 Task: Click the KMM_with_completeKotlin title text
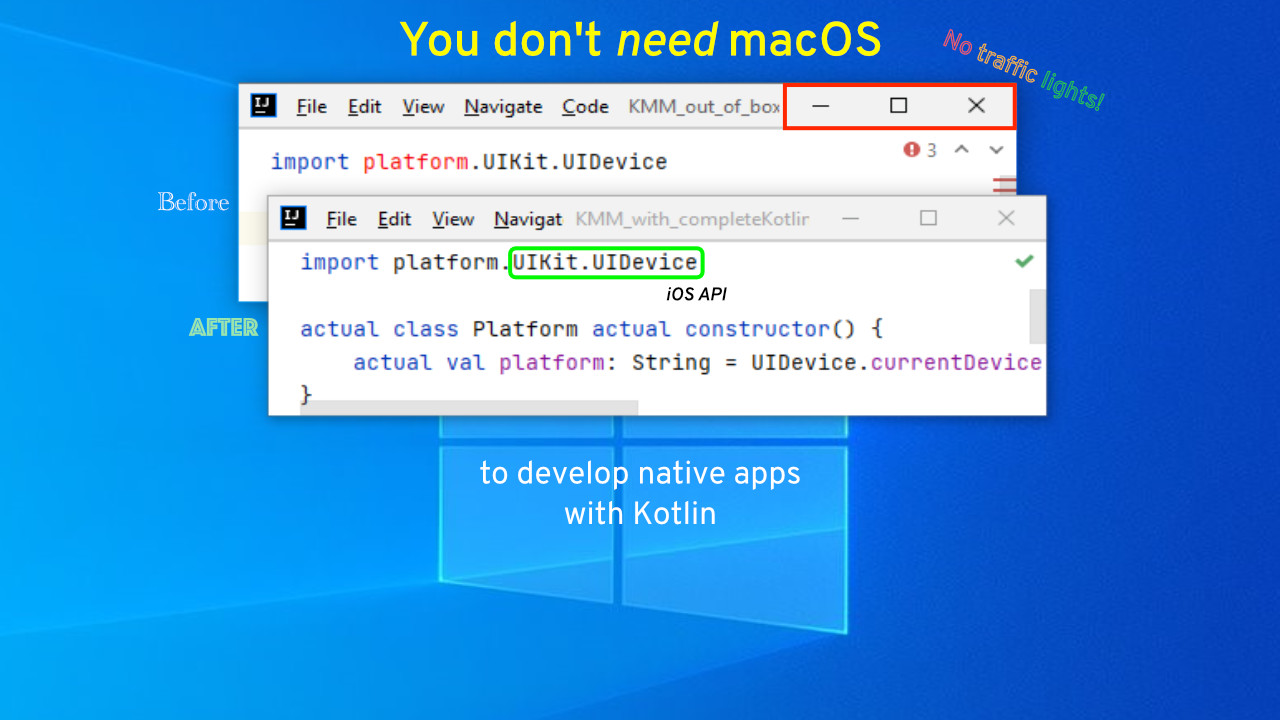692,219
